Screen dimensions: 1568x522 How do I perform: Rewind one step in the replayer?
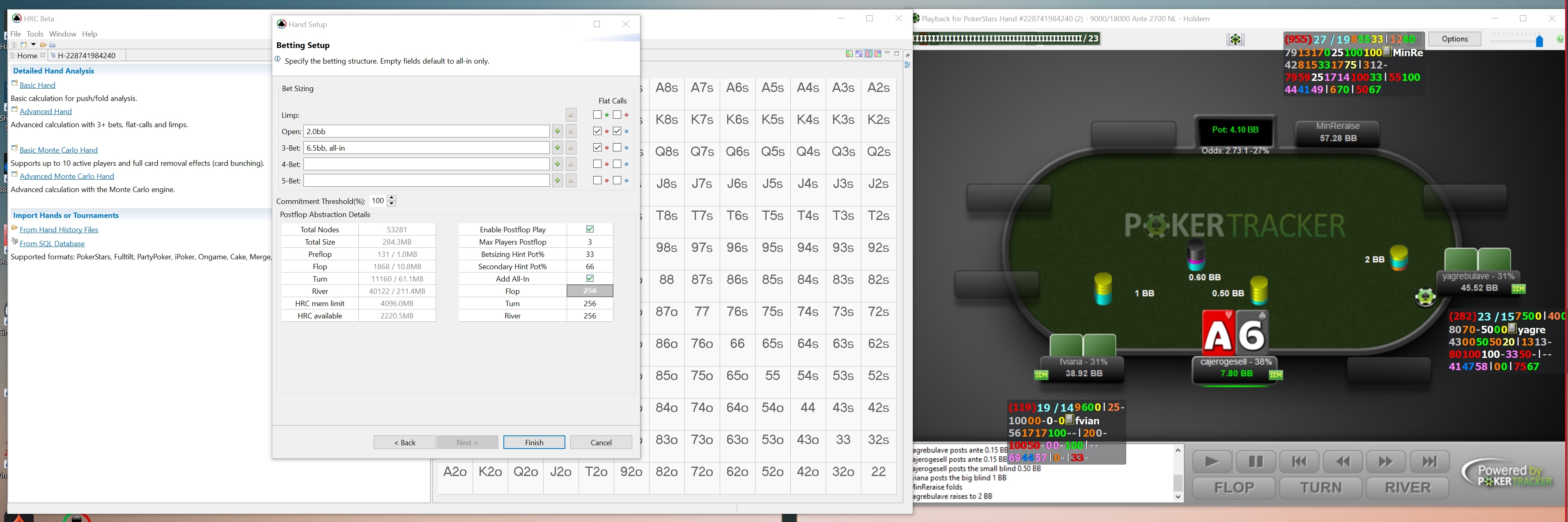pyautogui.click(x=1342, y=462)
